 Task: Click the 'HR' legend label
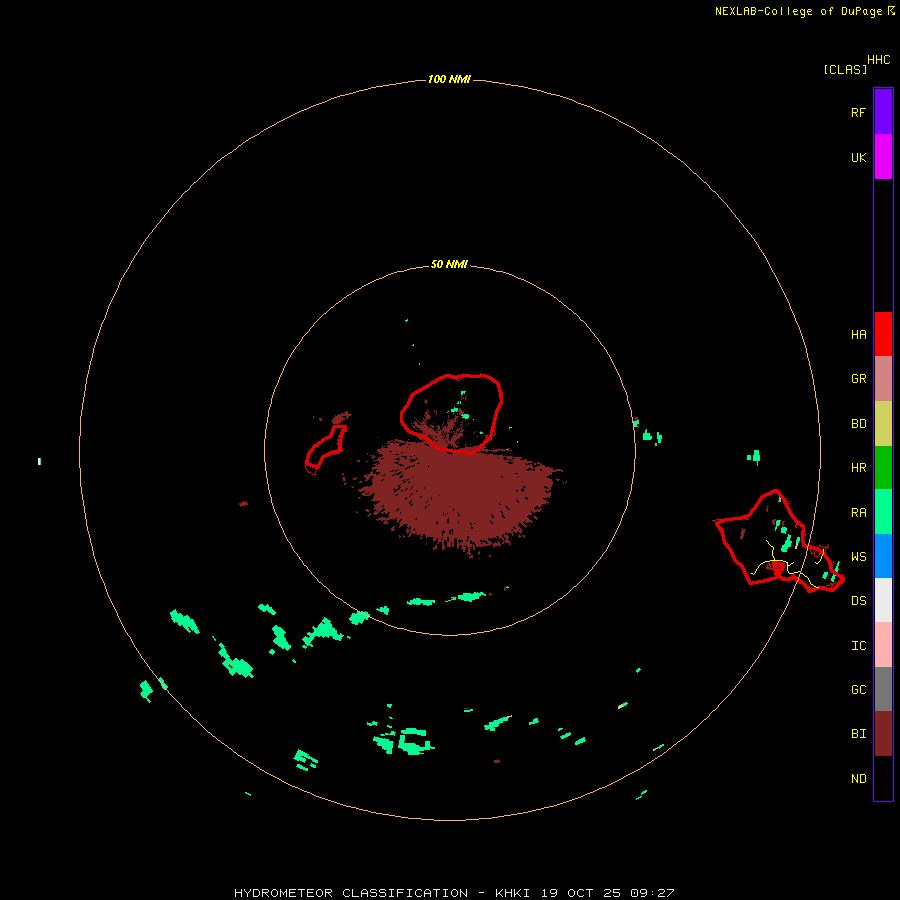858,468
